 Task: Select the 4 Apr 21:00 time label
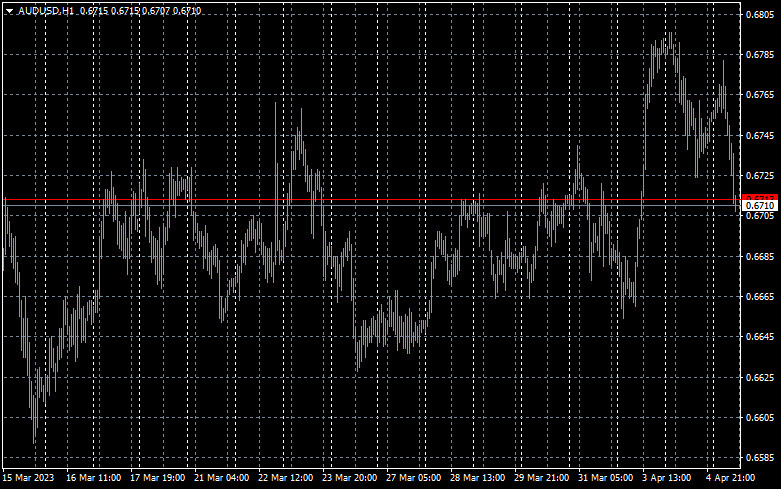tap(729, 478)
